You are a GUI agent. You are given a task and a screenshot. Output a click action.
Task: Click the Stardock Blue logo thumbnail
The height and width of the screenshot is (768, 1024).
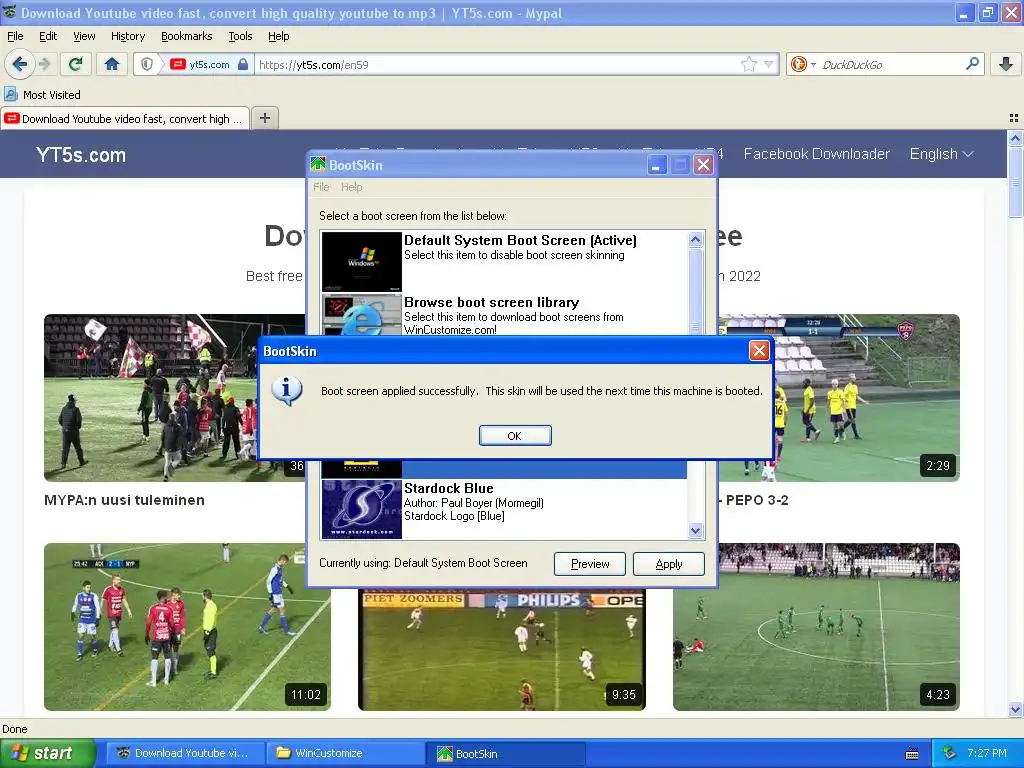coord(361,509)
